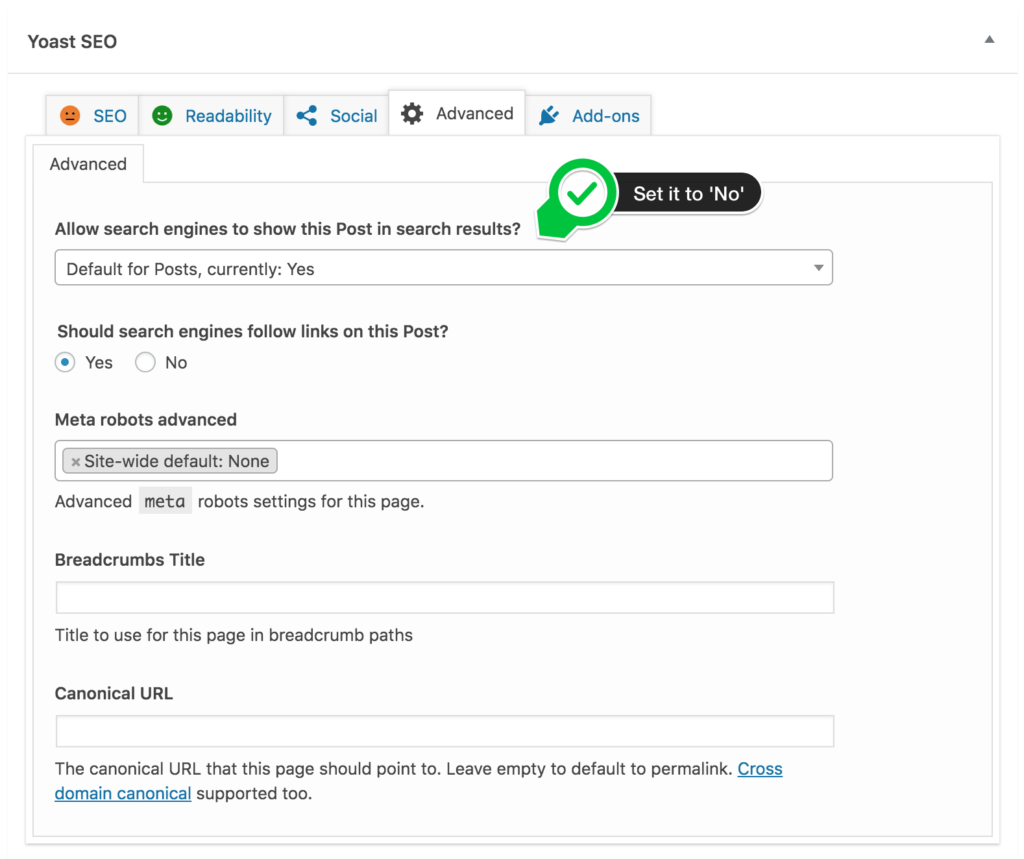The height and width of the screenshot is (859, 1024).
Task: Remove the 'Site-wide default: None' tag
Action: (76, 462)
